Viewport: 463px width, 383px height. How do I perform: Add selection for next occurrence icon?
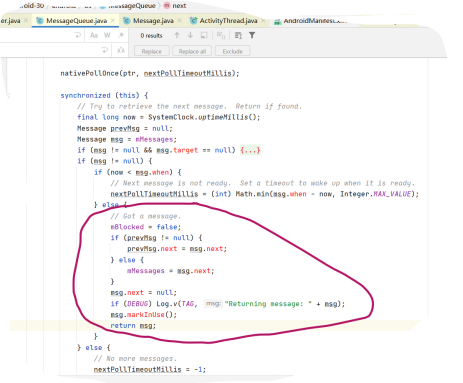221,35
